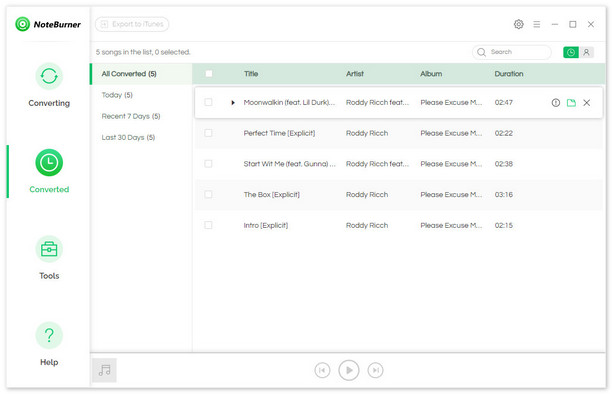
Task: Select All Converted (5) filter
Action: pyautogui.click(x=141, y=74)
